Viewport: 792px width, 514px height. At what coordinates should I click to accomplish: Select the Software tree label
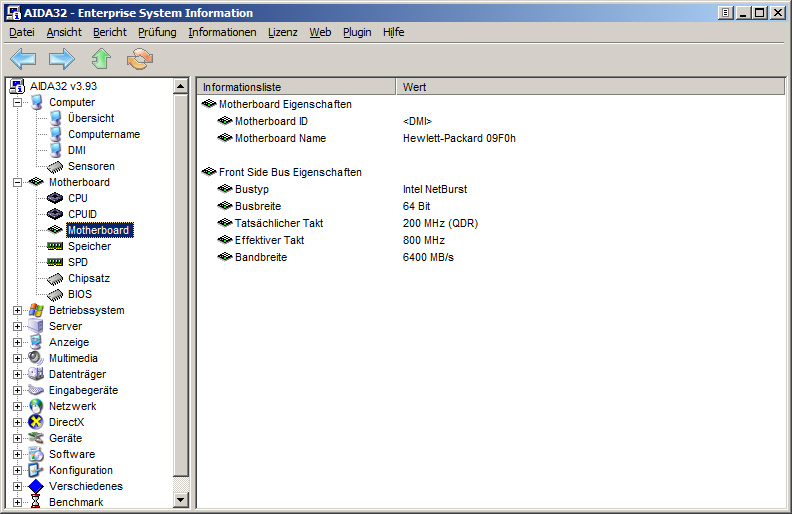click(x=72, y=454)
